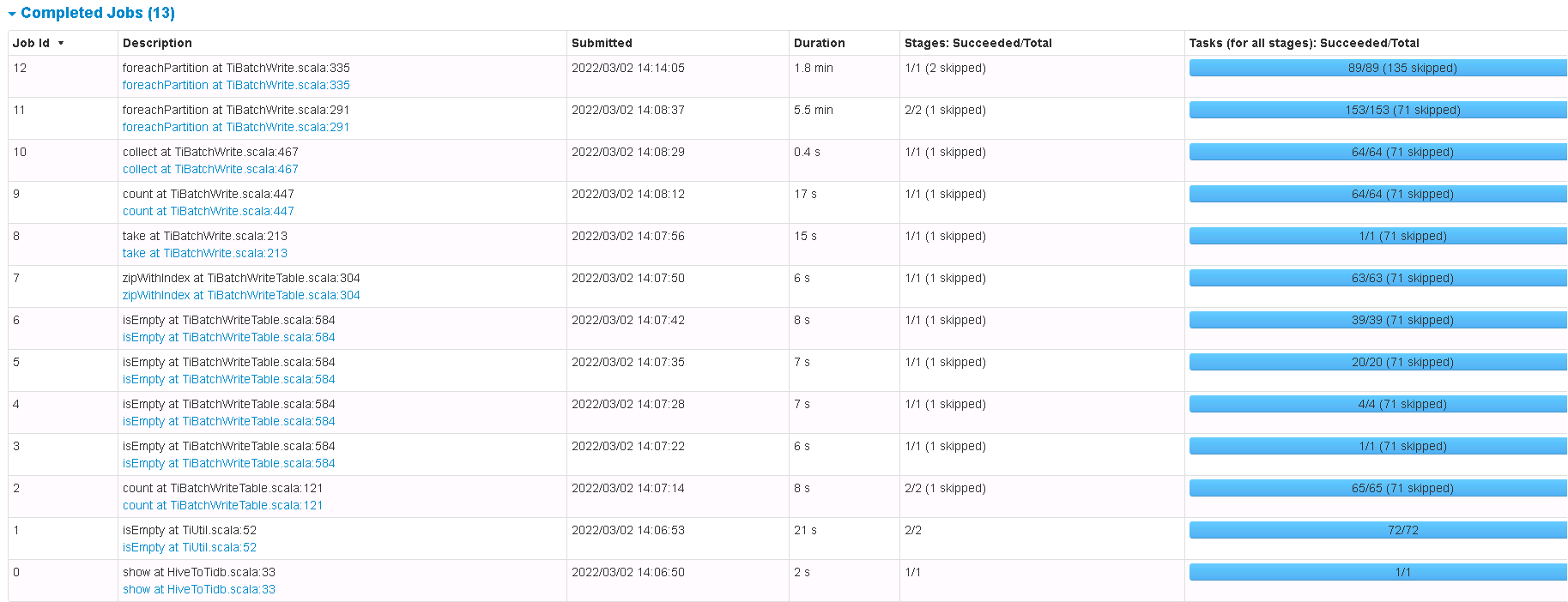Click the 72/72 tasks progress bar
This screenshot has width=1568, height=602.
tap(1377, 530)
